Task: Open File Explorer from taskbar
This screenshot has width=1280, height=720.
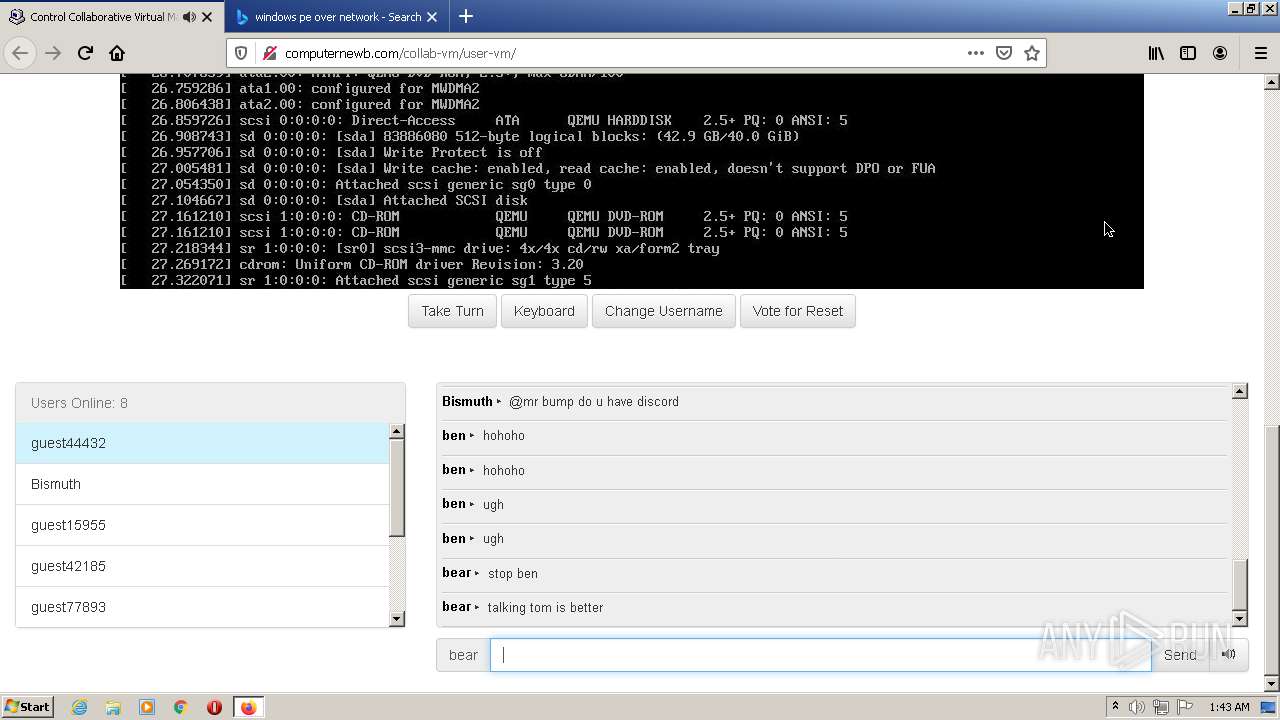Action: point(113,707)
